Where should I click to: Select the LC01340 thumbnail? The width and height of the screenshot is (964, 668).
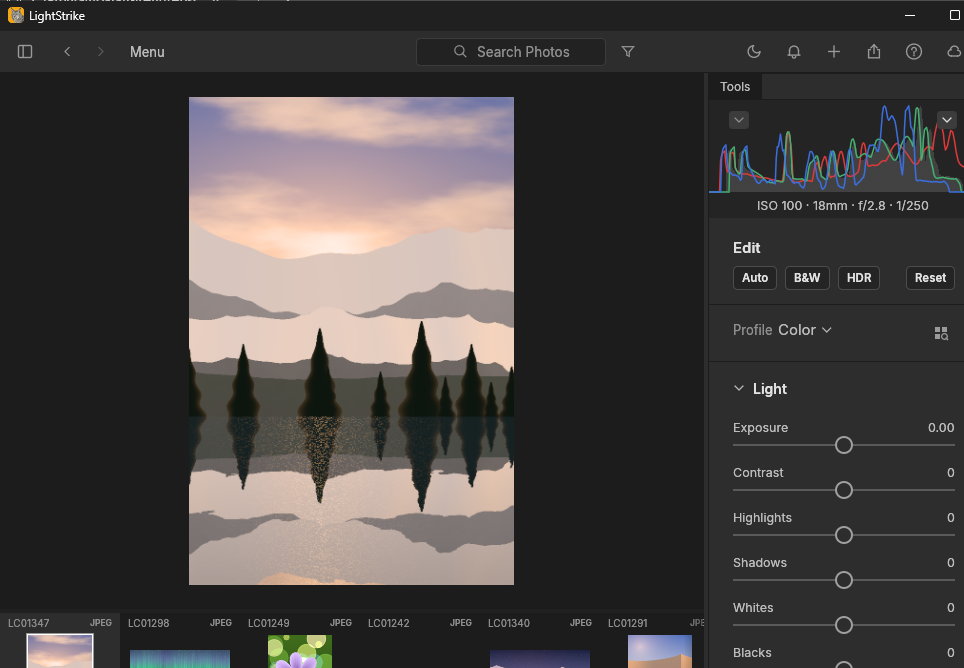[x=540, y=659]
